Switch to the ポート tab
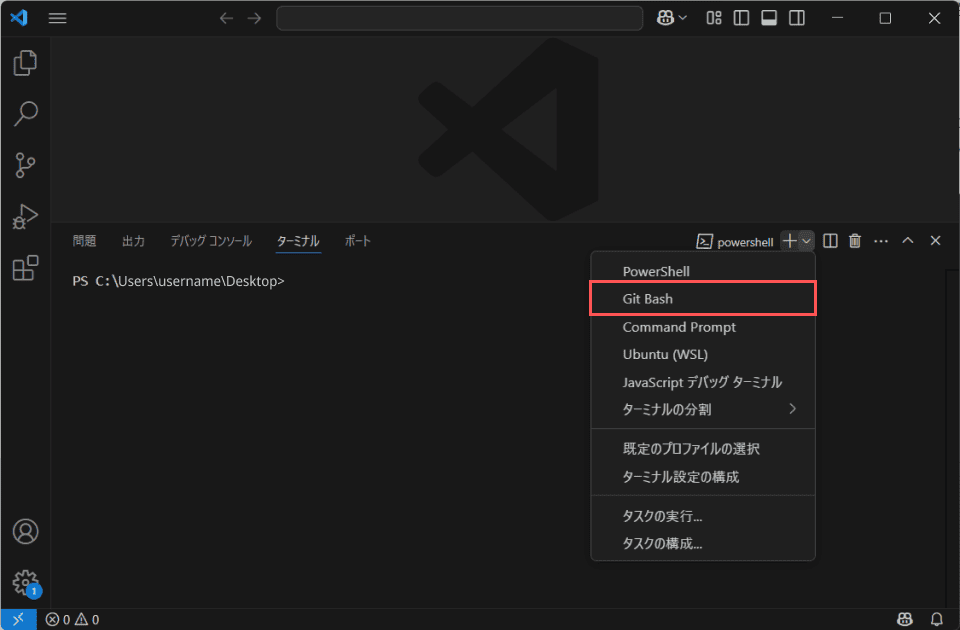960x630 pixels. coord(358,241)
